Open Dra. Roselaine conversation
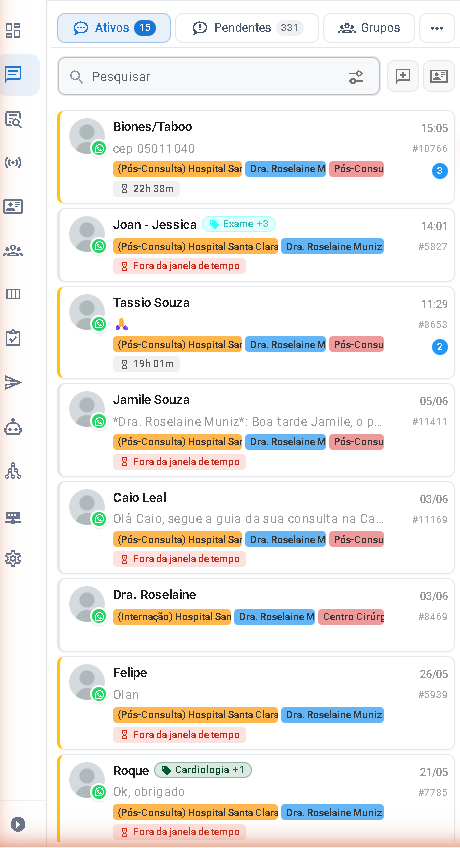460x848 pixels. tap(256, 615)
